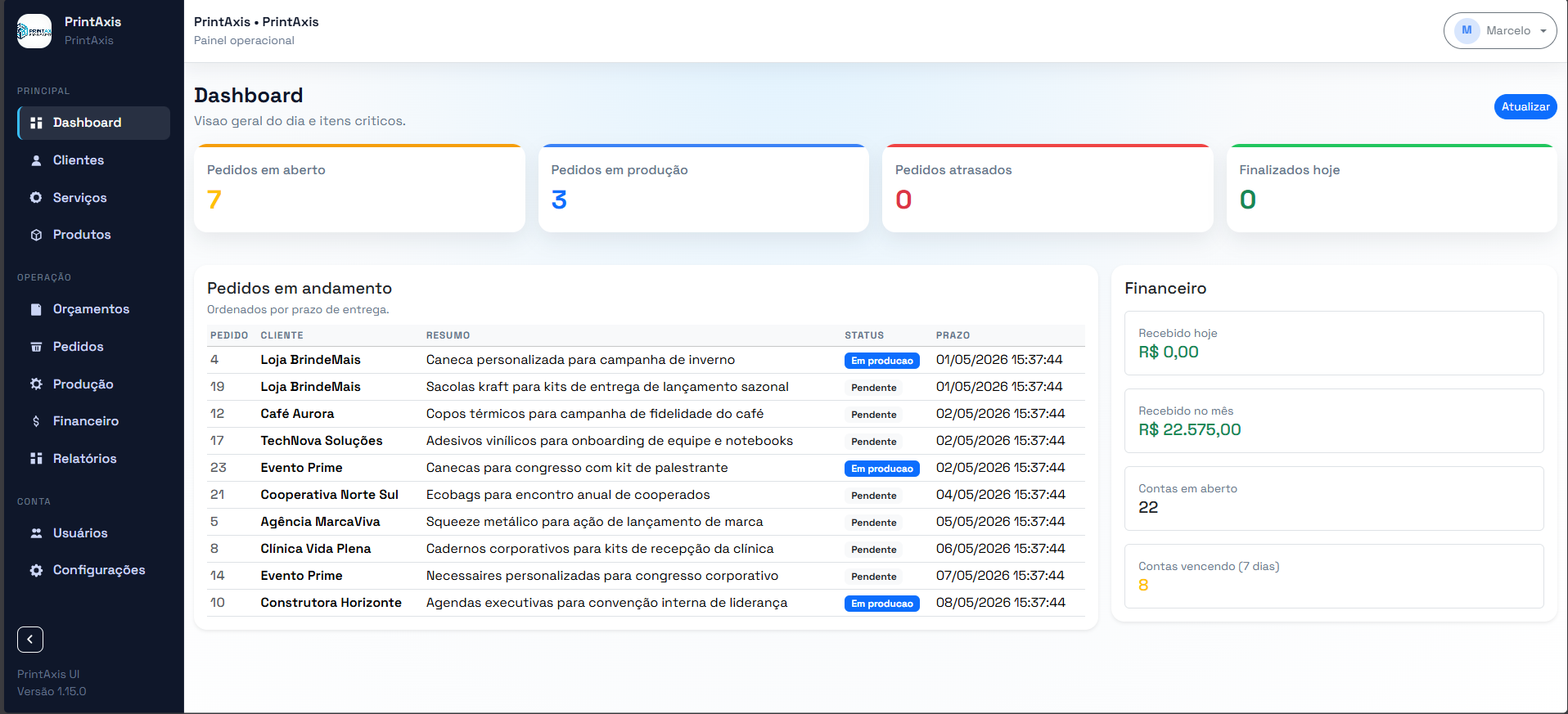
Task: Click the Produção cog icon
Action: pos(36,384)
